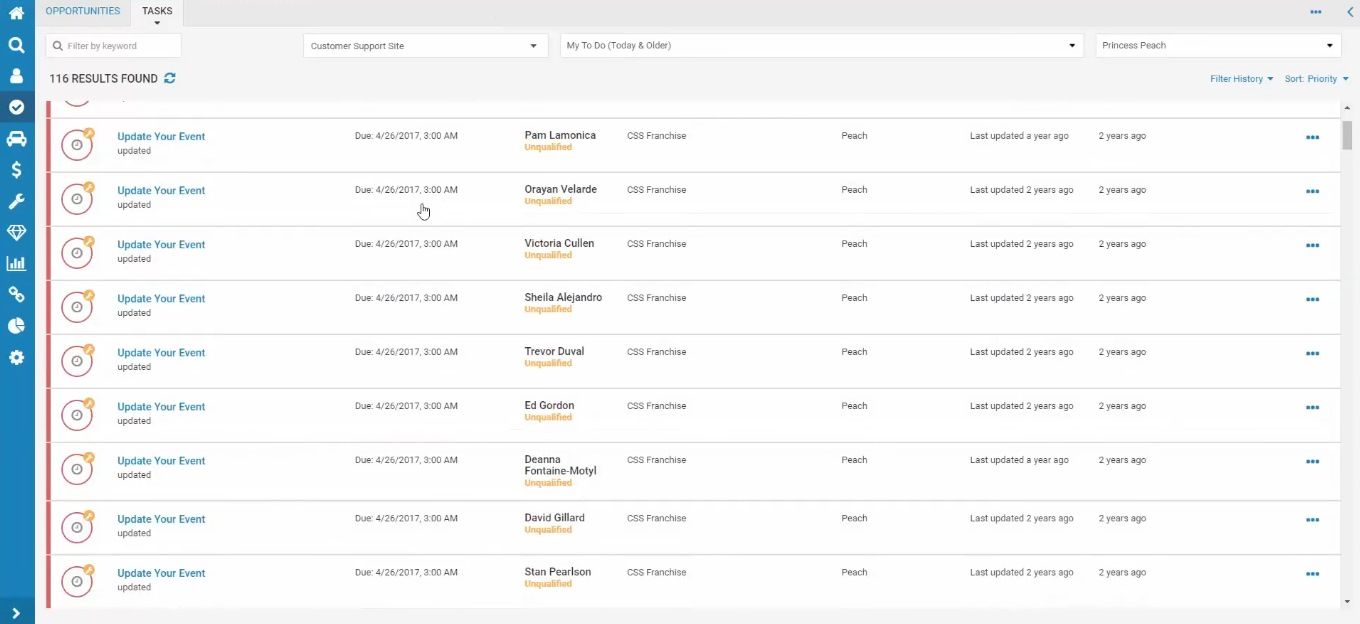Open the bar chart reports icon

click(x=16, y=264)
